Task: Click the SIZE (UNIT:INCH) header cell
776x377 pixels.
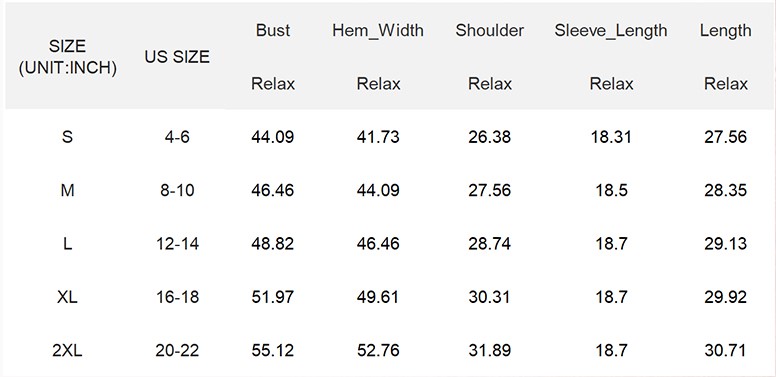Action: pyautogui.click(x=67, y=57)
